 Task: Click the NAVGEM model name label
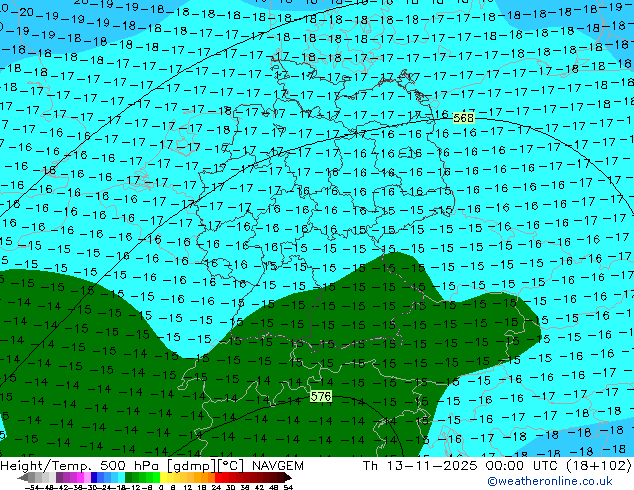[x=277, y=466]
